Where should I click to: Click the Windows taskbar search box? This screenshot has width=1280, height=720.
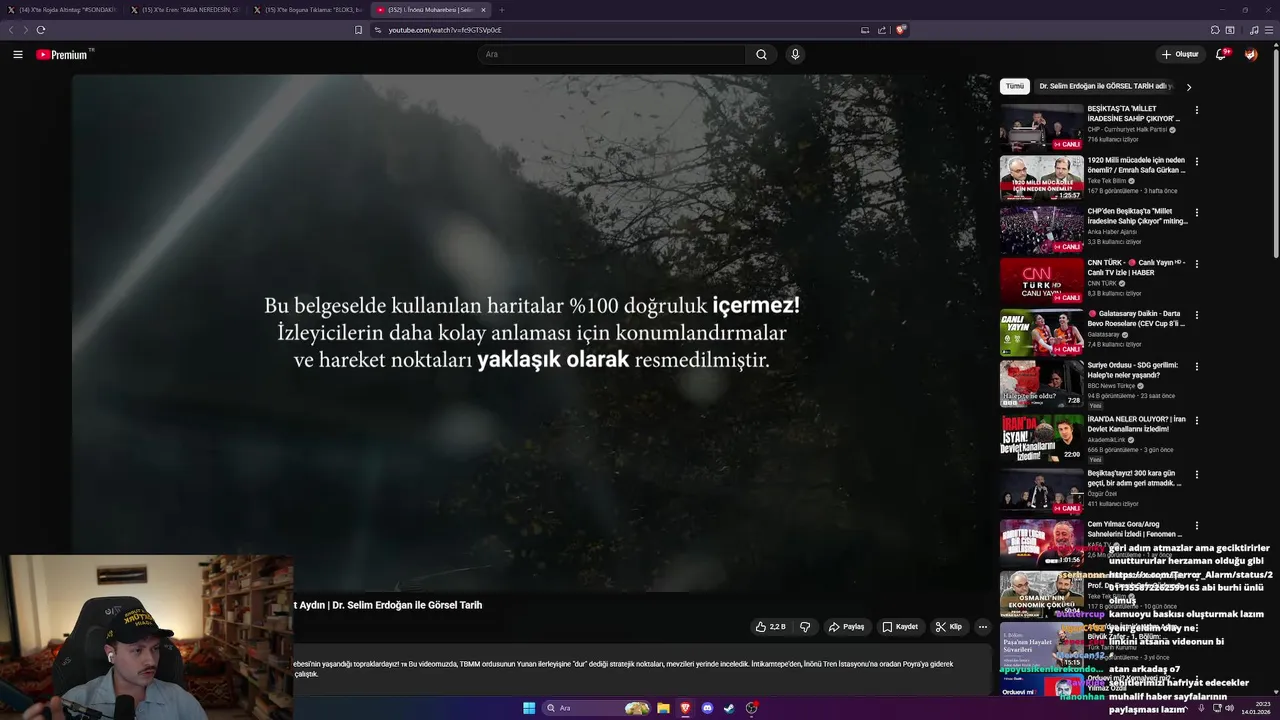pos(597,708)
